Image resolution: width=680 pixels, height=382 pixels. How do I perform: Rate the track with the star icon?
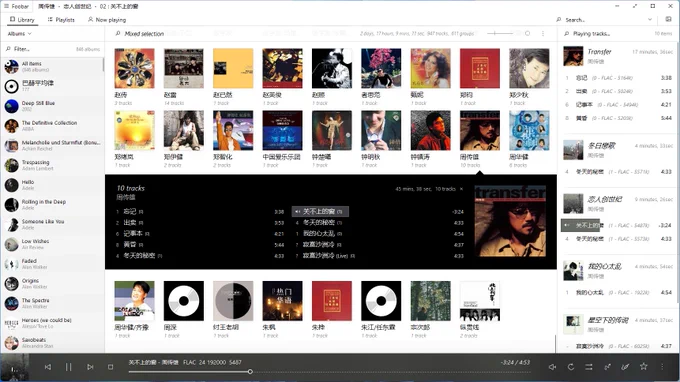pos(644,366)
